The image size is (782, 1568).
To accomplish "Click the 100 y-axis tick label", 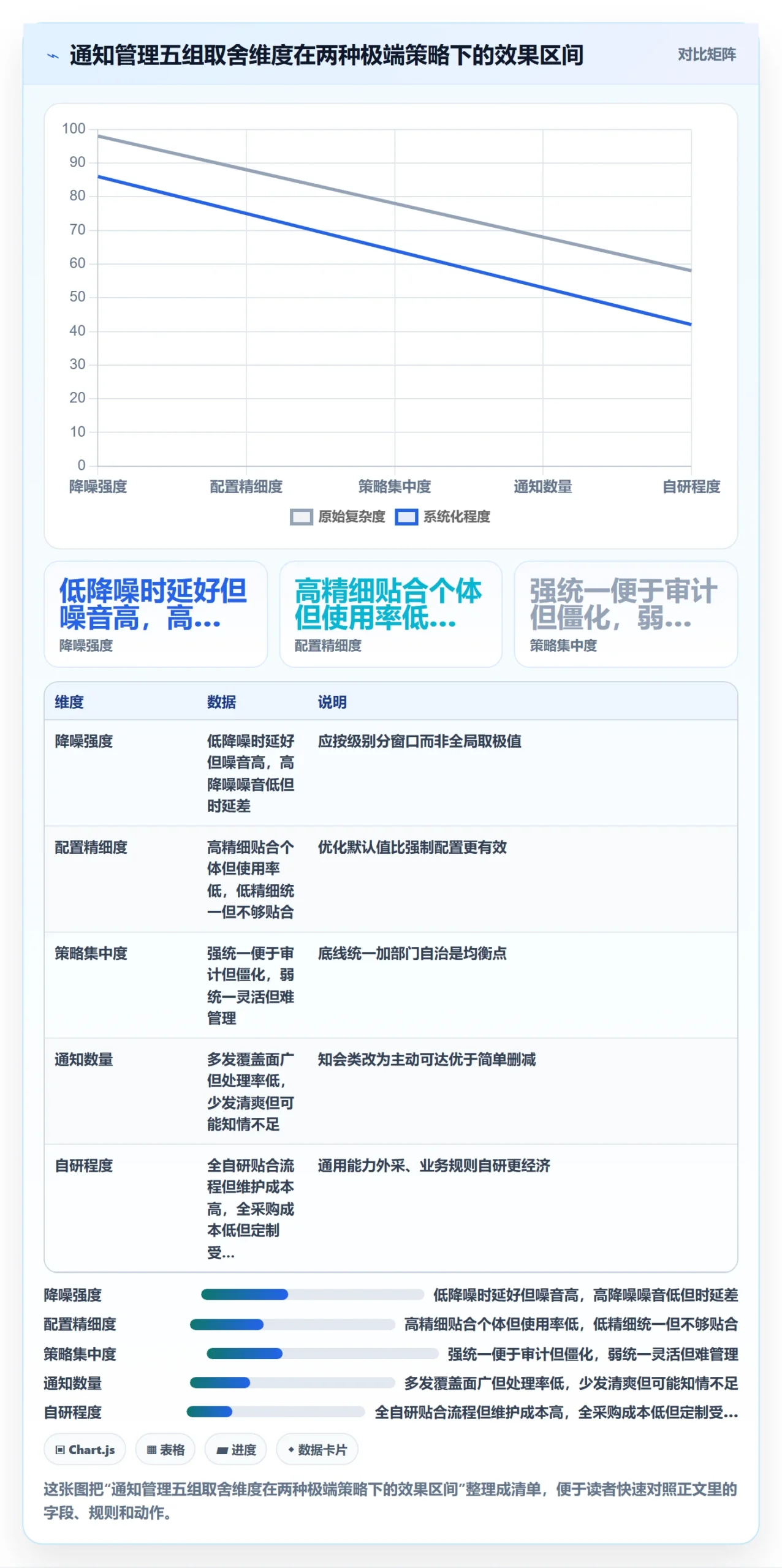I will click(74, 129).
